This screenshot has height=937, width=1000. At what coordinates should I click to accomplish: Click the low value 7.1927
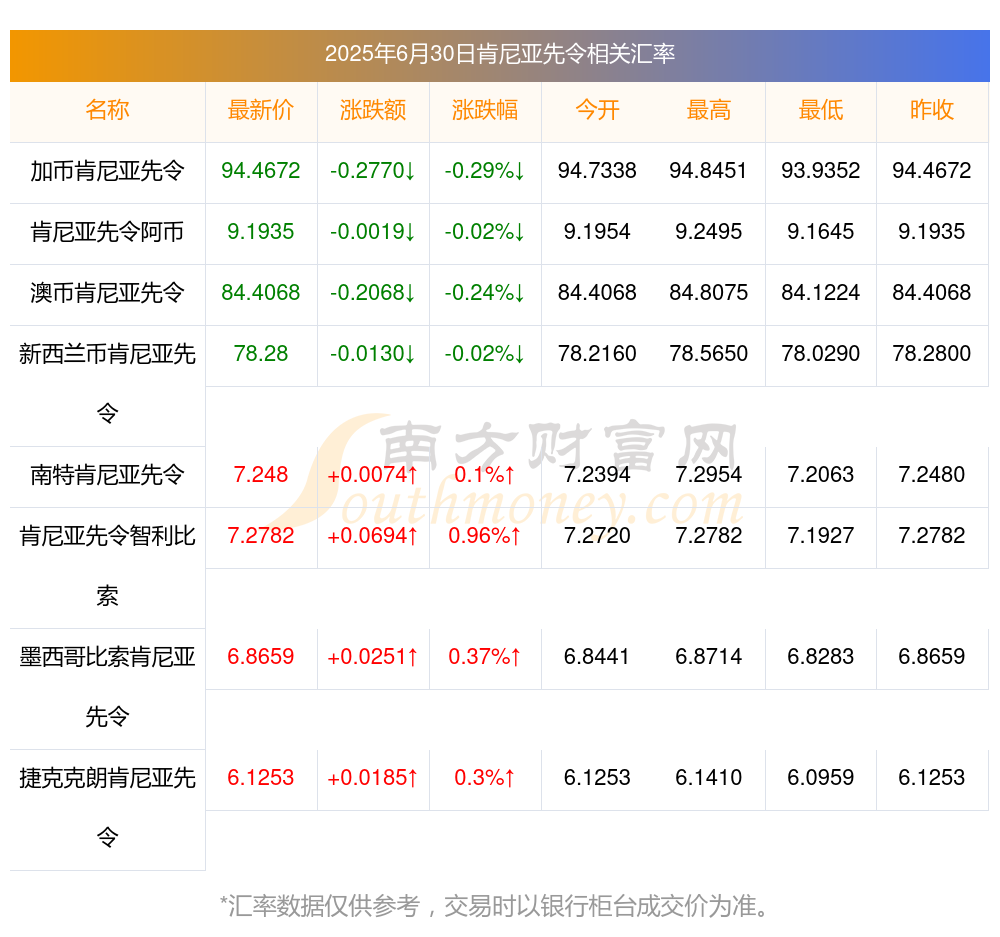(x=821, y=536)
